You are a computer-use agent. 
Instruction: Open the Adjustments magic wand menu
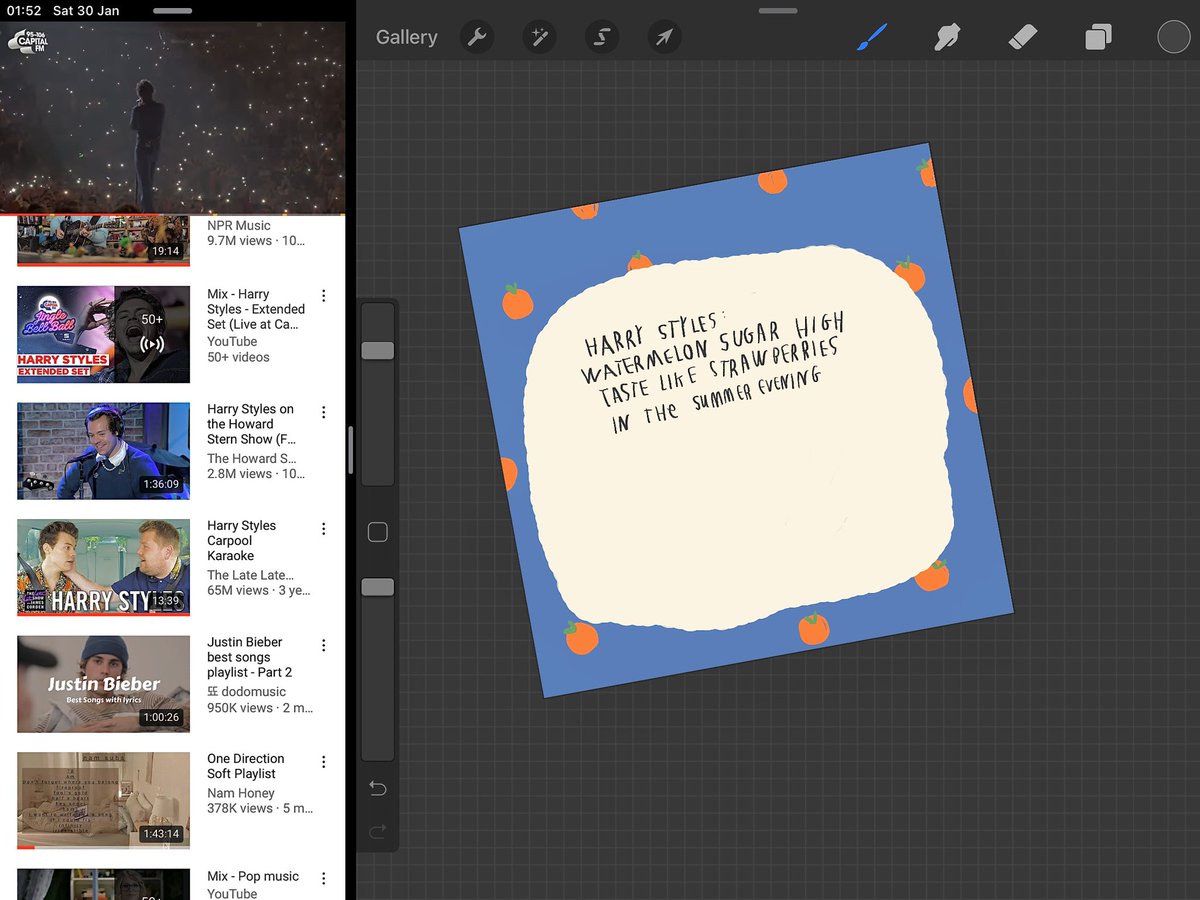[x=540, y=38]
